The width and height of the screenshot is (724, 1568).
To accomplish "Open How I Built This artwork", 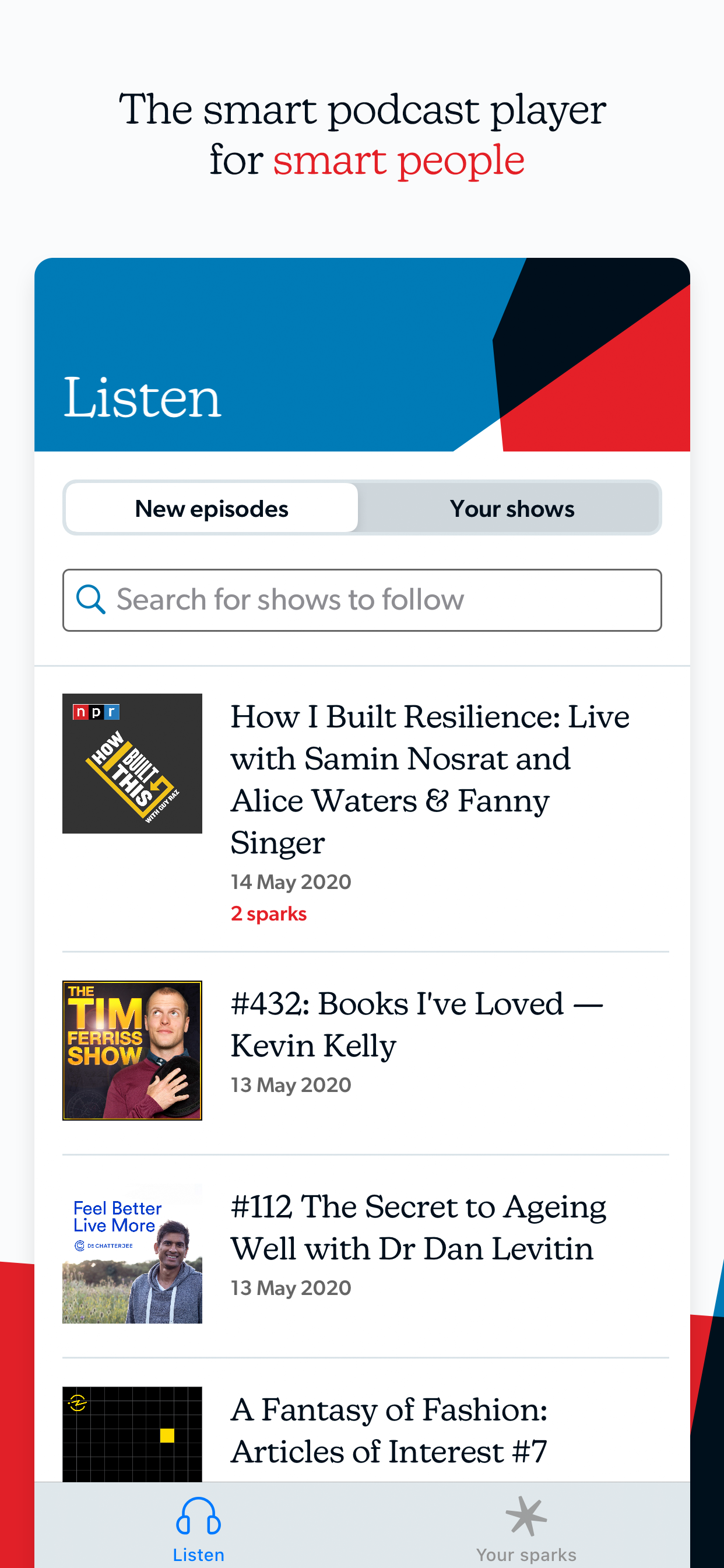I will [x=132, y=764].
